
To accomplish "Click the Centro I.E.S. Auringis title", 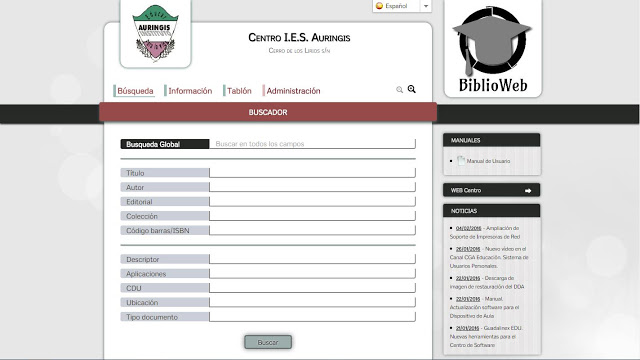I will (x=299, y=38).
